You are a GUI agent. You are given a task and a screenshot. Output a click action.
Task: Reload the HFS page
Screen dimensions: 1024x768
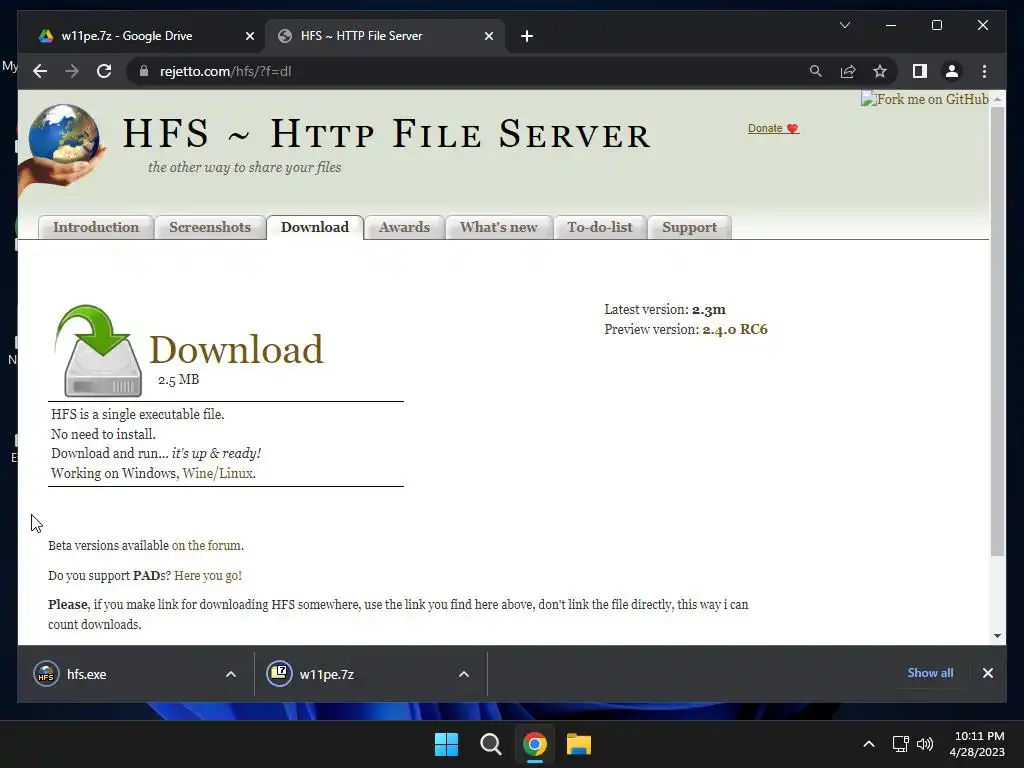104,71
